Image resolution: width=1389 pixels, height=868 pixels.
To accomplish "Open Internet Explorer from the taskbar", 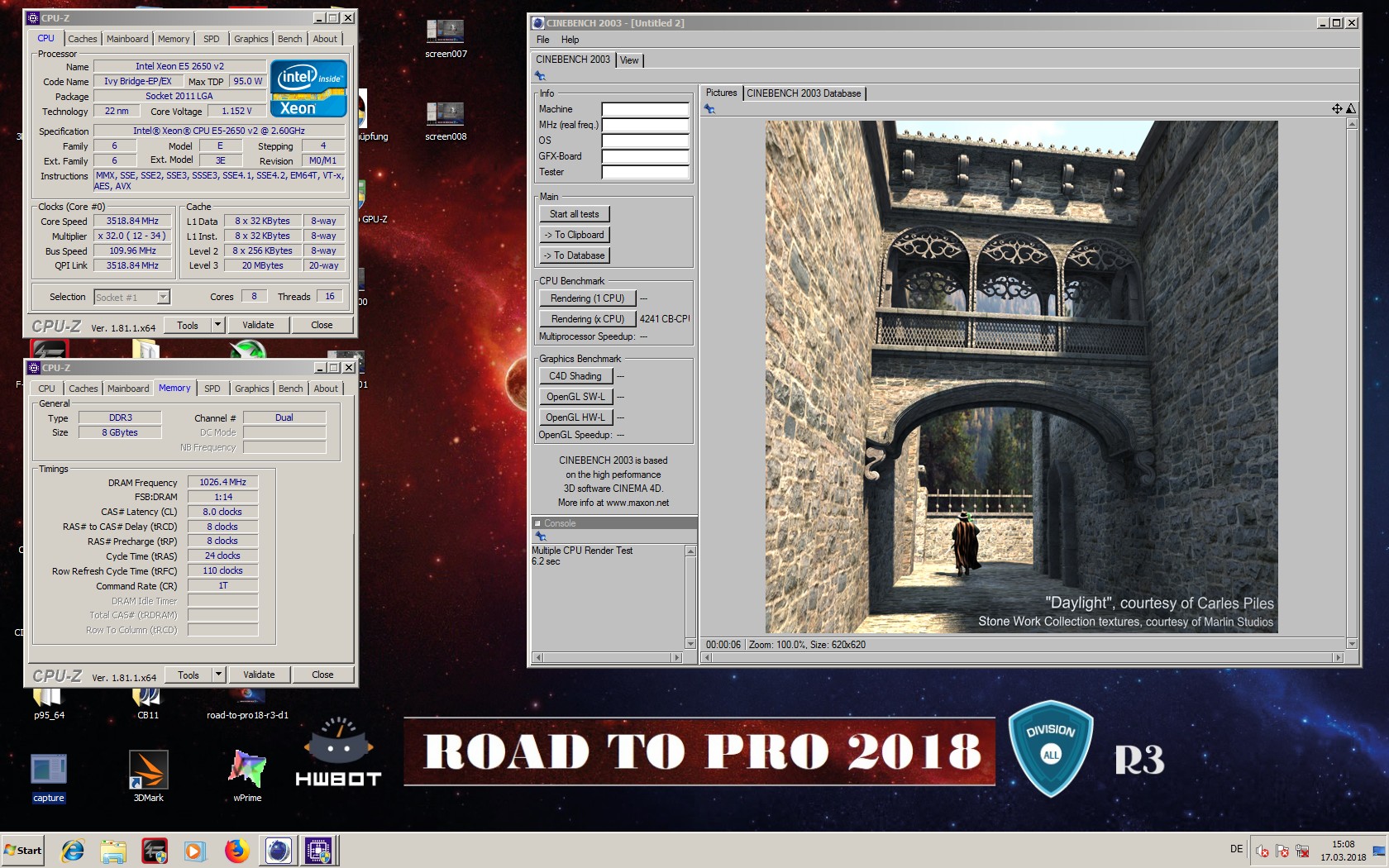I will coord(73,850).
